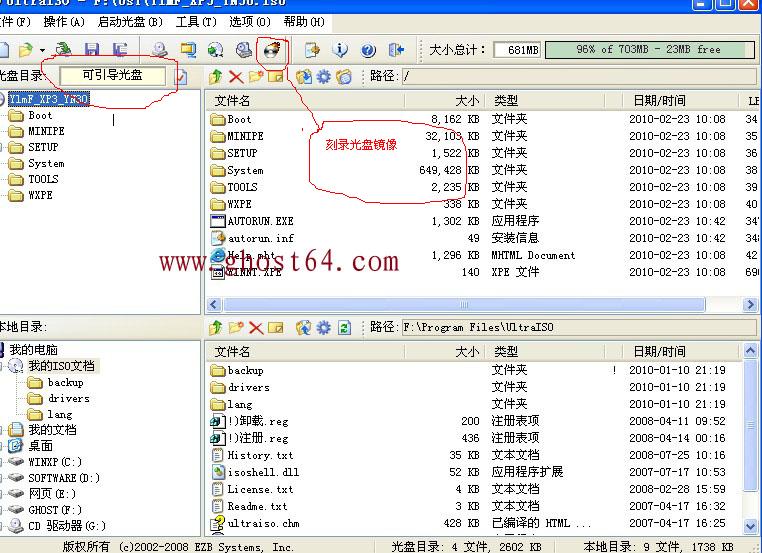762x553 pixels.
Task: Click the blue Info bubble toolbar icon
Action: click(x=340, y=50)
